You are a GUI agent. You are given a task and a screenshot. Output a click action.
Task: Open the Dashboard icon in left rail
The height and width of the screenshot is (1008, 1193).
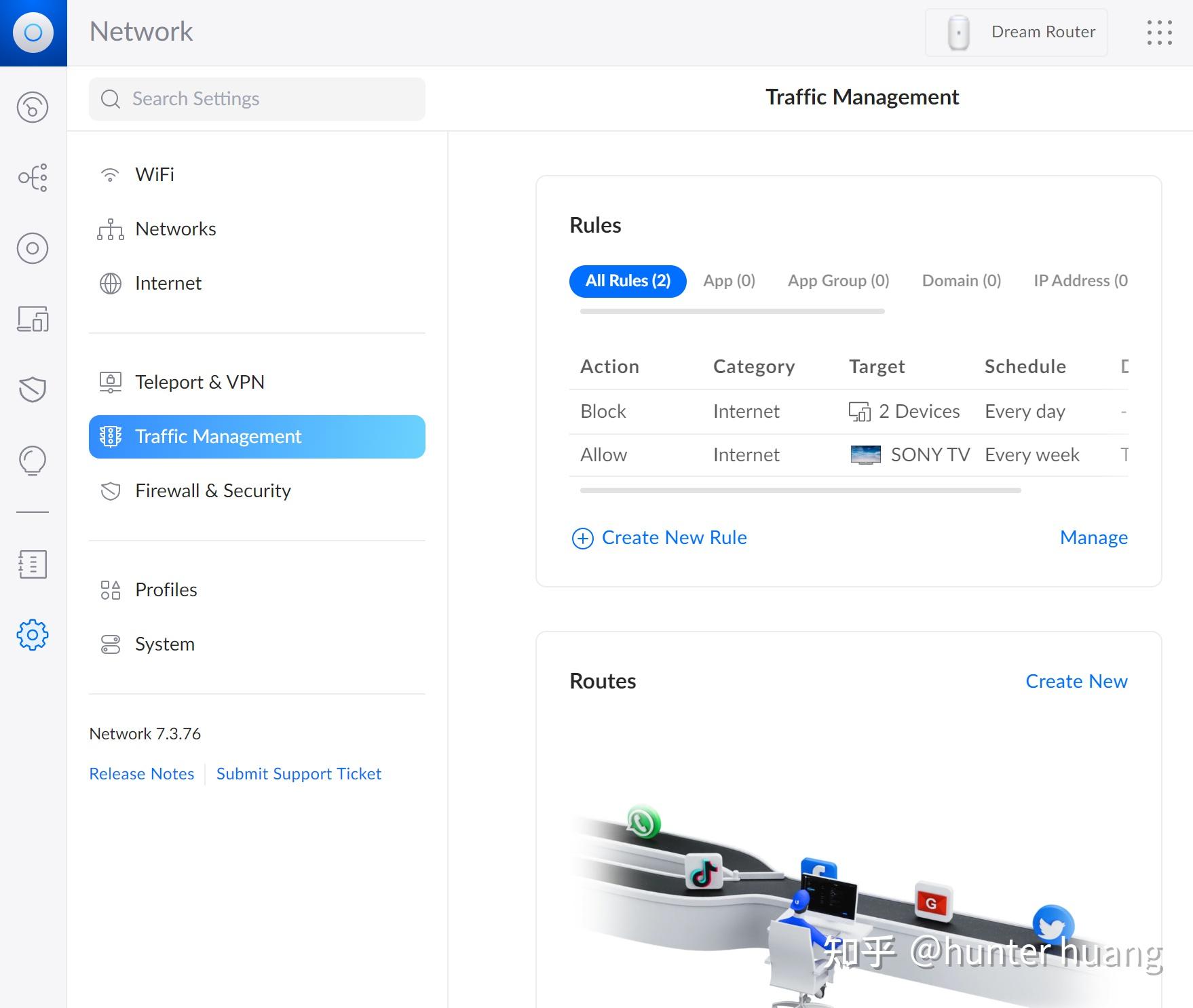[x=33, y=107]
